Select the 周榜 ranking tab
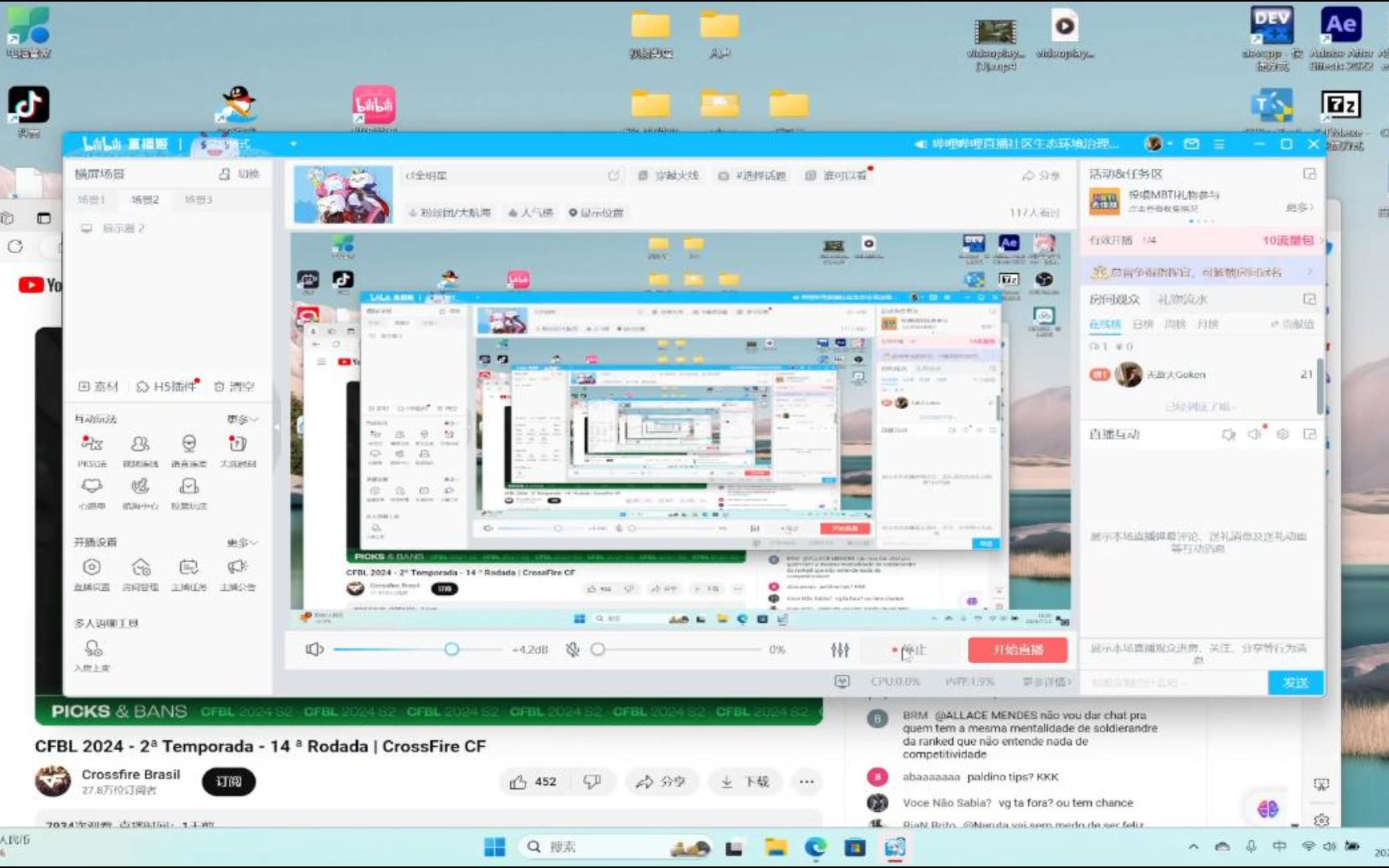The image size is (1389, 868). tap(1174, 324)
